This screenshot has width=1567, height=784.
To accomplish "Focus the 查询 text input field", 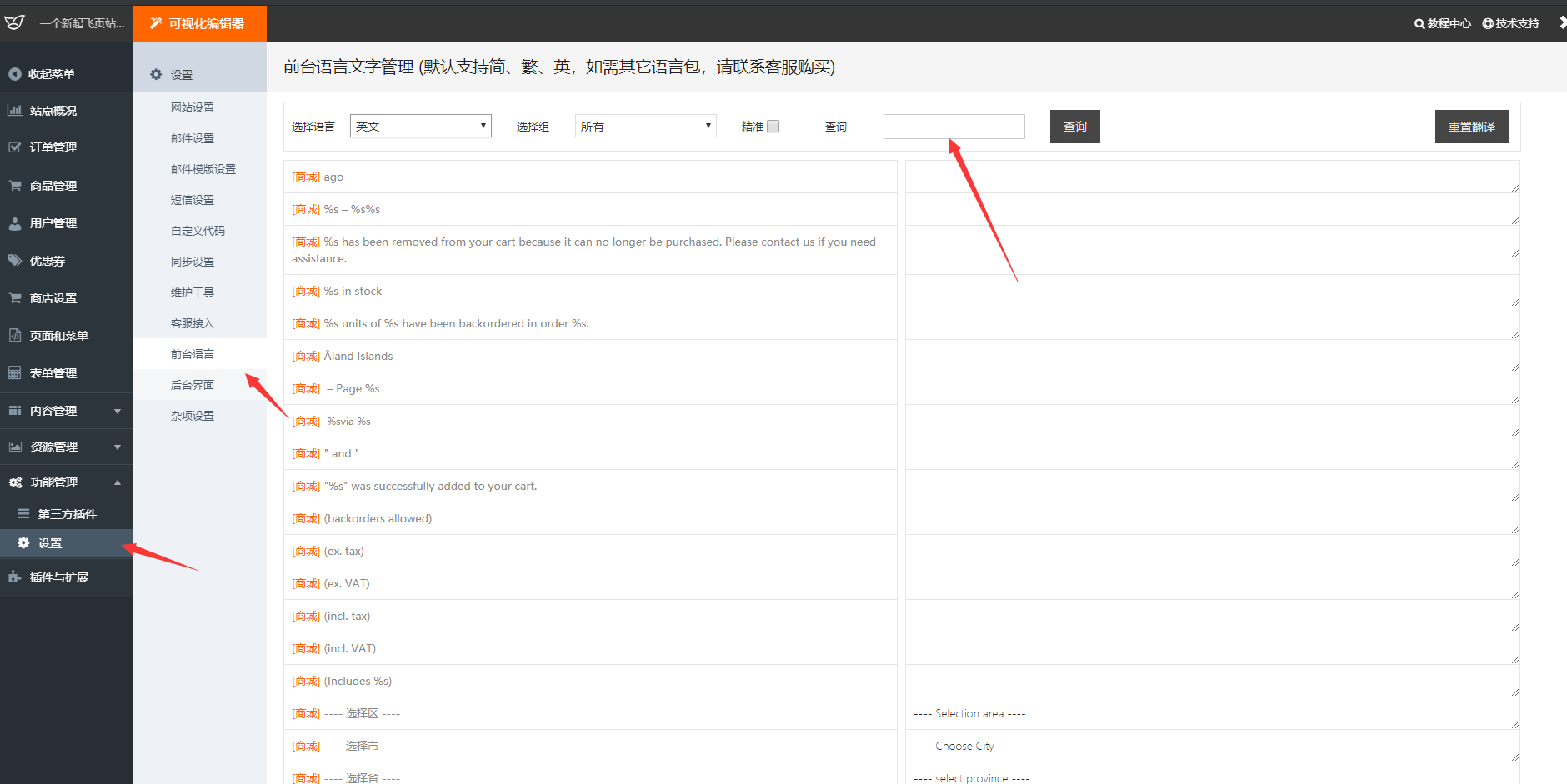I will pos(954,127).
